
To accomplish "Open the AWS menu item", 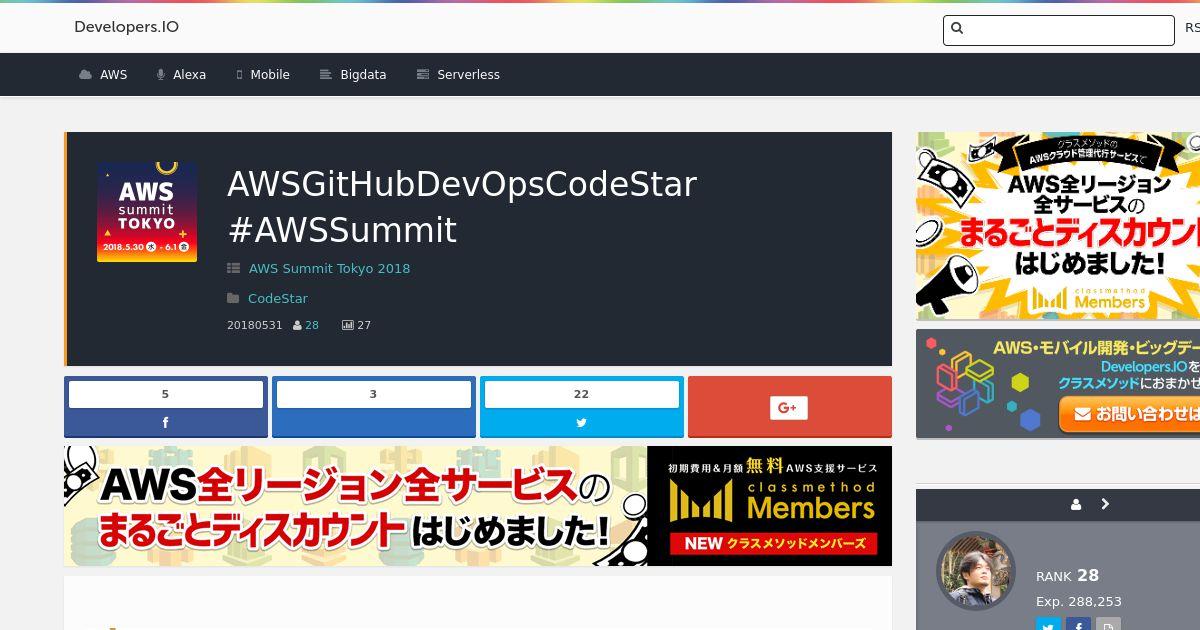I will 103,75.
